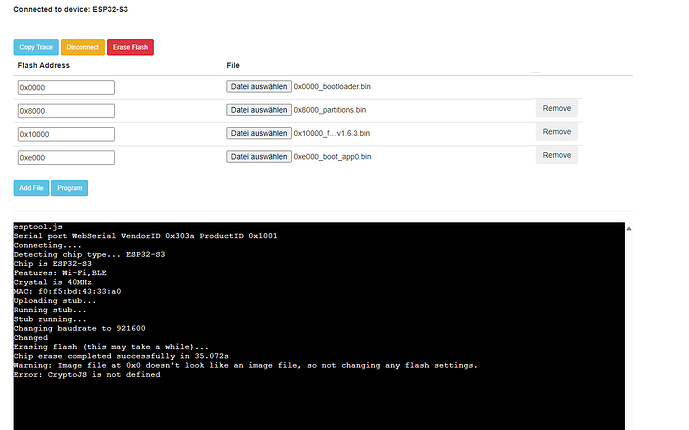Choose file for the v1.6.3.bin row

259,133
